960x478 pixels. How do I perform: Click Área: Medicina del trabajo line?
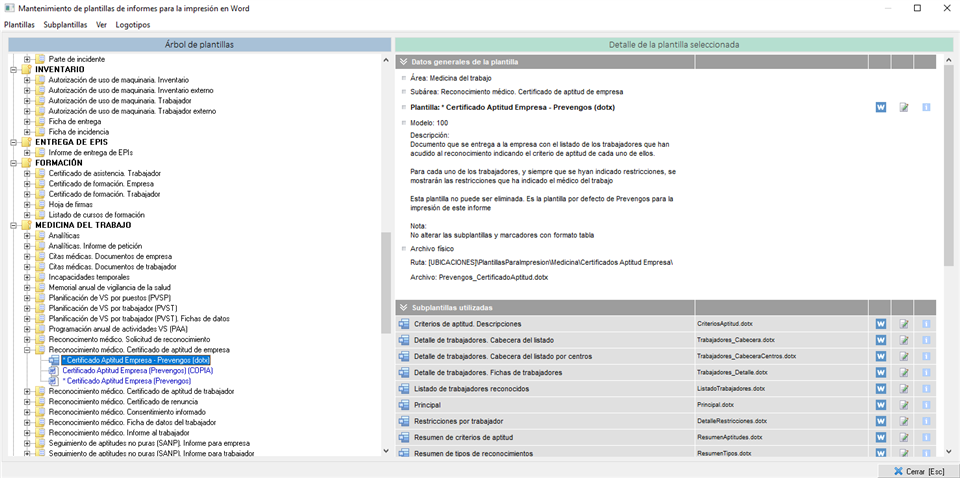click(x=451, y=78)
